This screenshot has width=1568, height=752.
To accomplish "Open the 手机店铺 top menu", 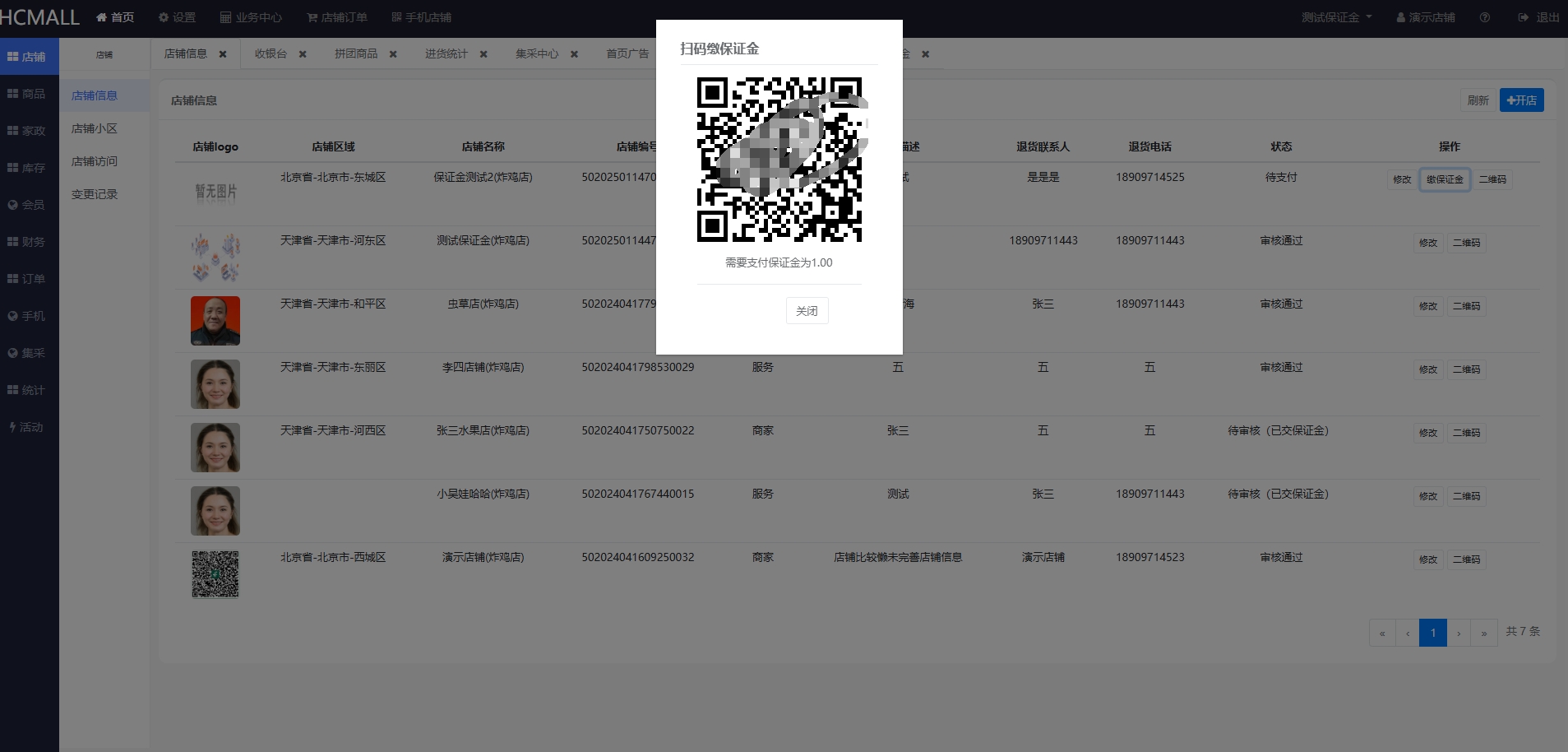I will (421, 17).
